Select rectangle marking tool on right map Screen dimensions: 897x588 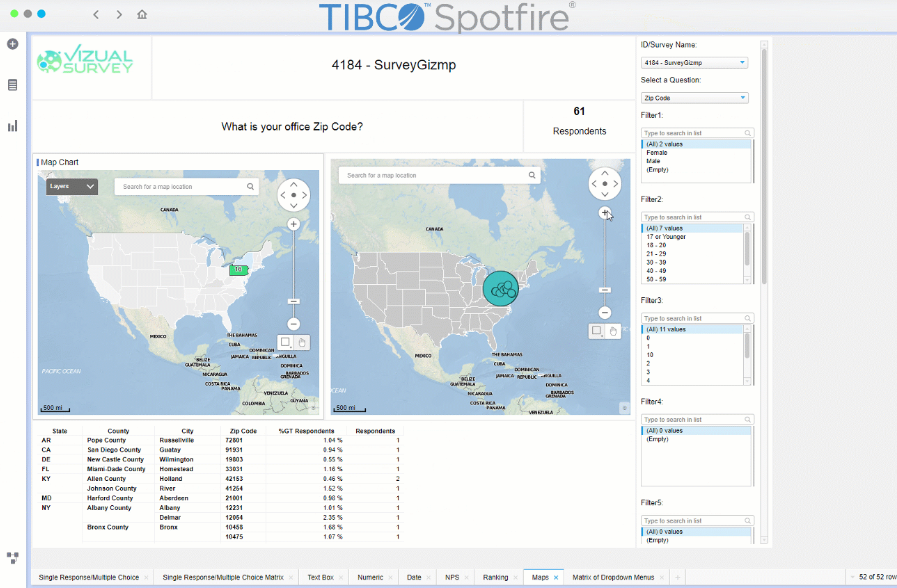coord(597,331)
